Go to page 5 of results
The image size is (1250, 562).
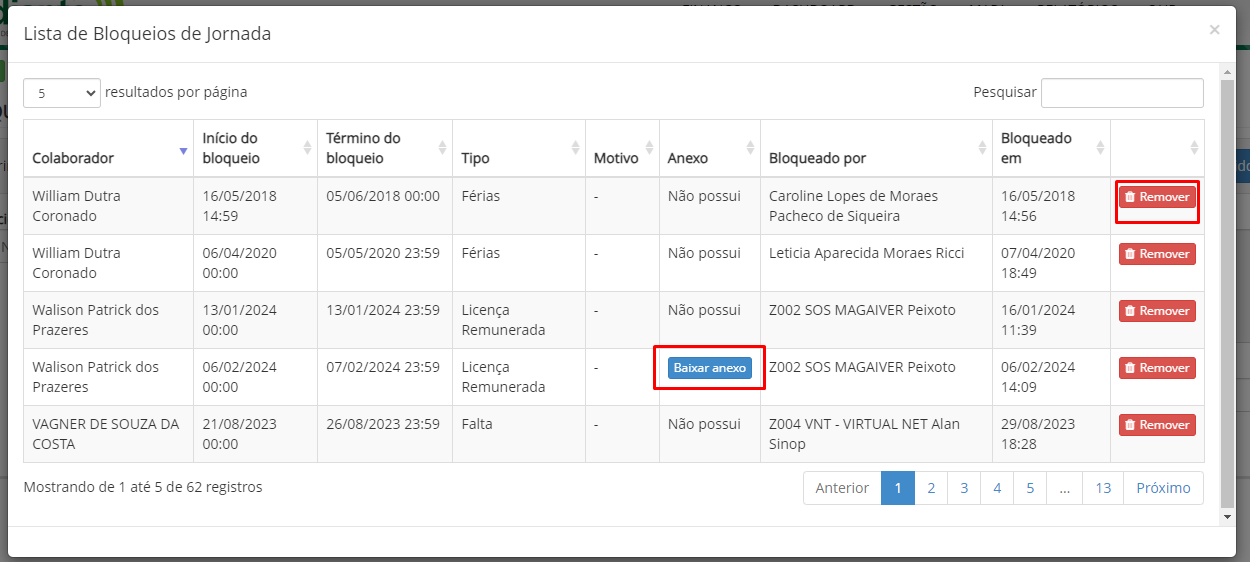pos(1030,488)
